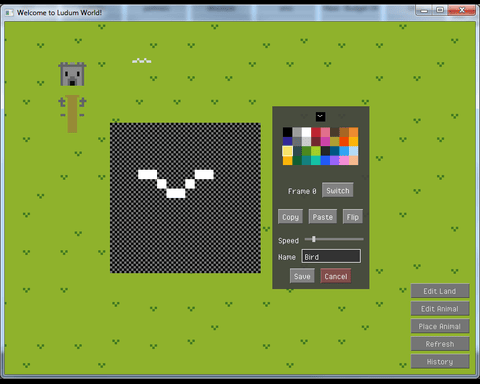
Task: Select the charcoal swatch
Action: (325, 151)
